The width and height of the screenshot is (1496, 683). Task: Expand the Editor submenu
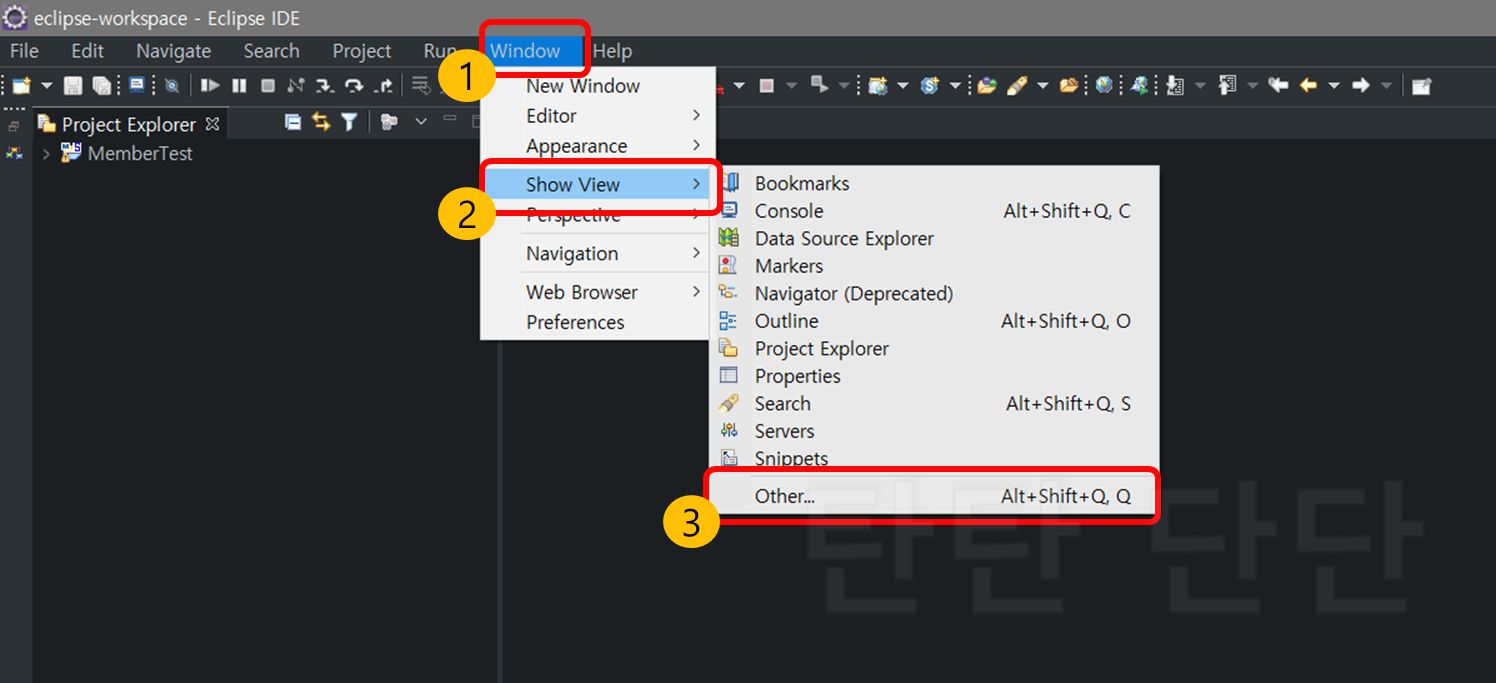point(597,116)
